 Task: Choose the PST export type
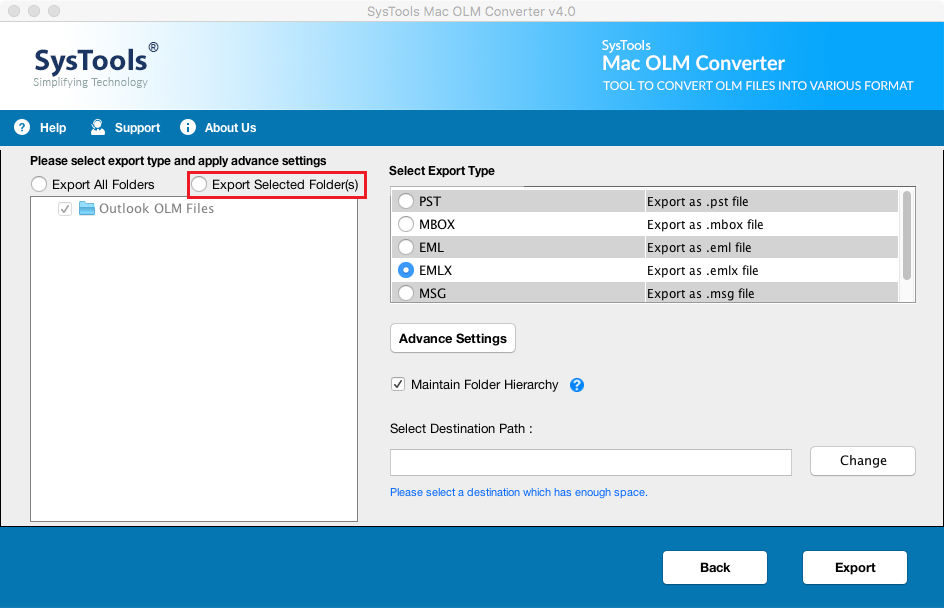[406, 201]
